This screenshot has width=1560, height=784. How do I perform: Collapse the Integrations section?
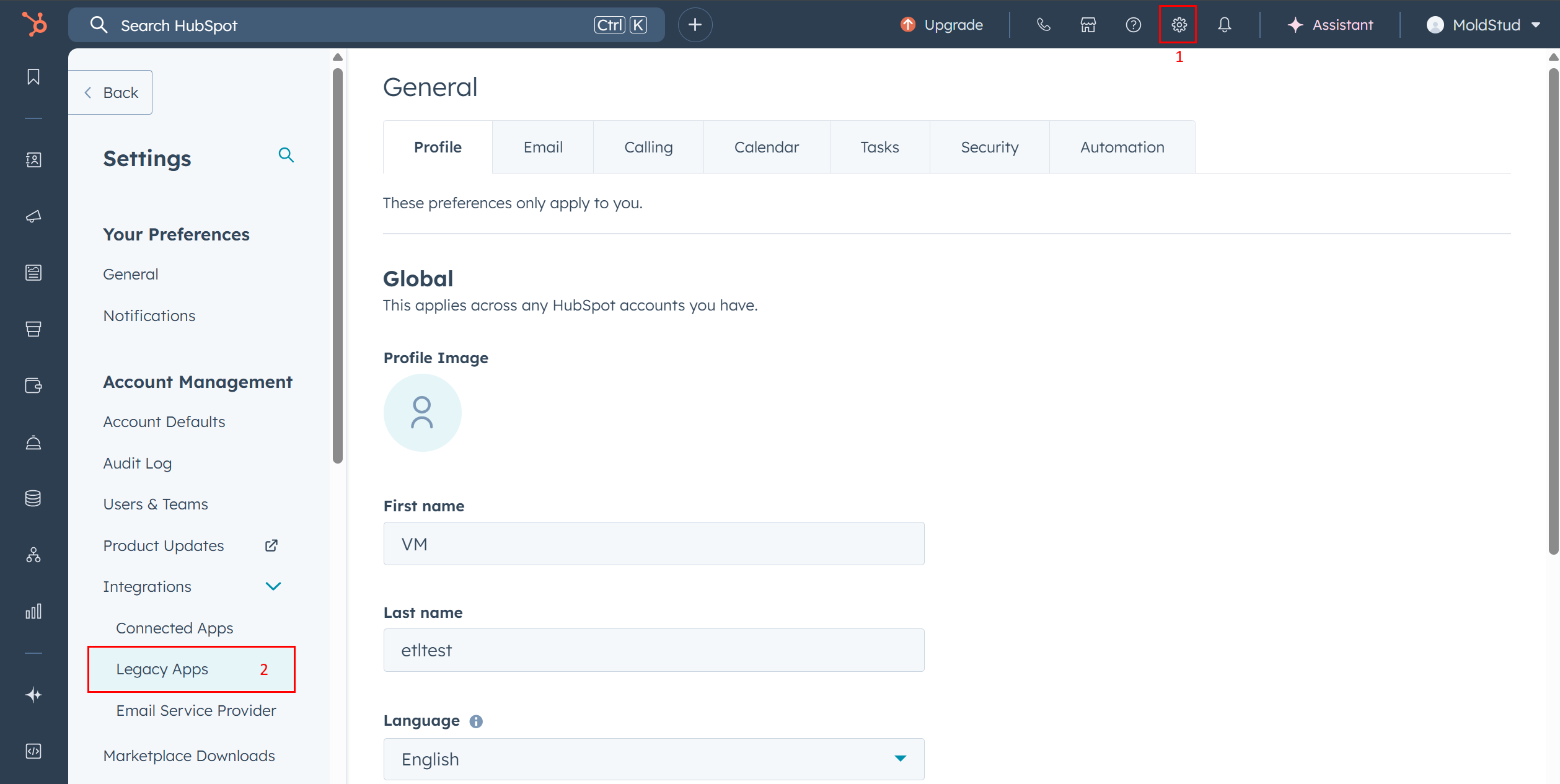tap(273, 586)
